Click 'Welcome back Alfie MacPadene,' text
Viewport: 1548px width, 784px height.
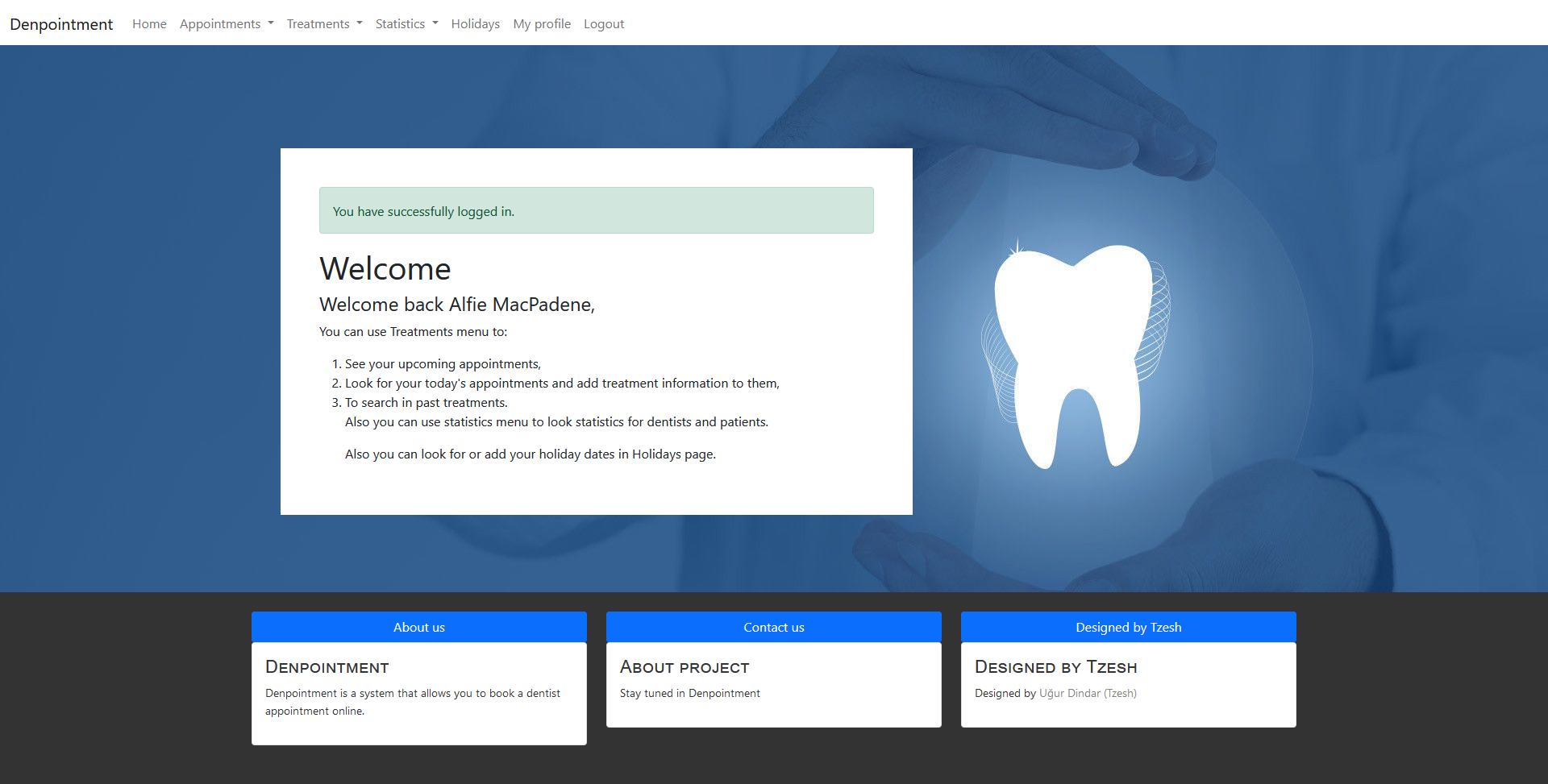coord(457,305)
